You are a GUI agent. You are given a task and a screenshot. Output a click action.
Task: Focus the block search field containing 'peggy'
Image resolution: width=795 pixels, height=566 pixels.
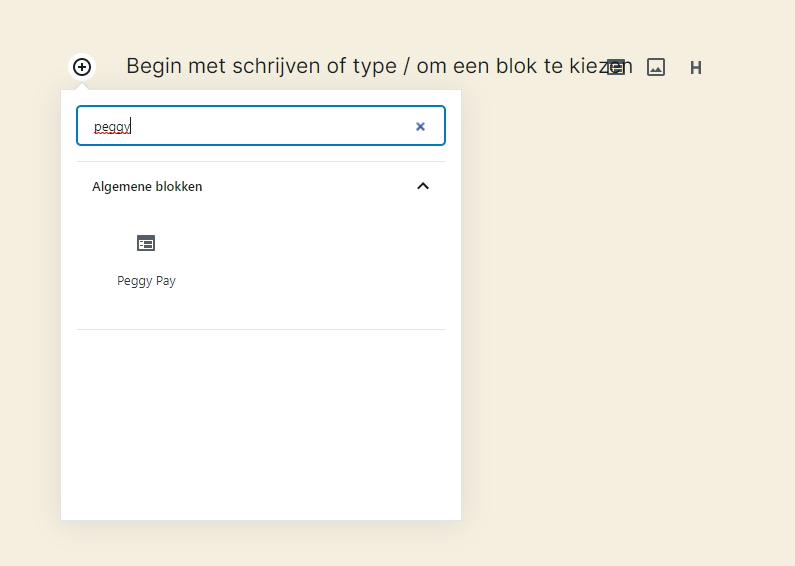tap(261, 126)
